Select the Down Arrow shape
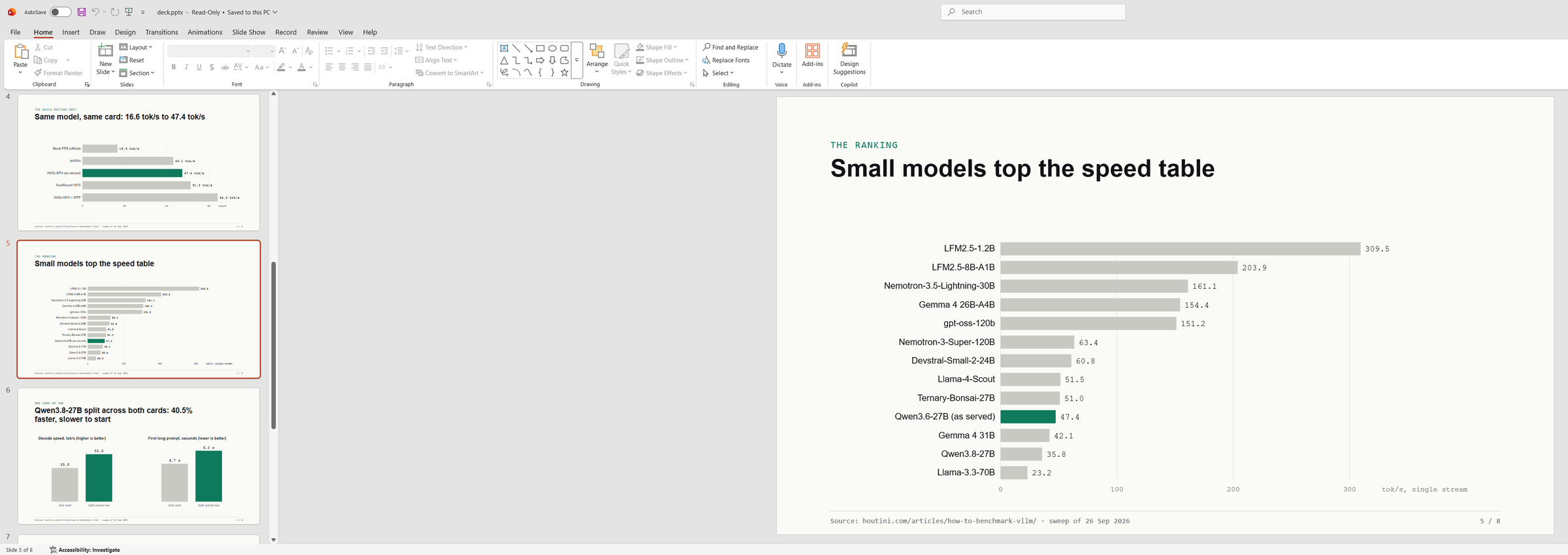The image size is (1568, 555). [x=553, y=60]
